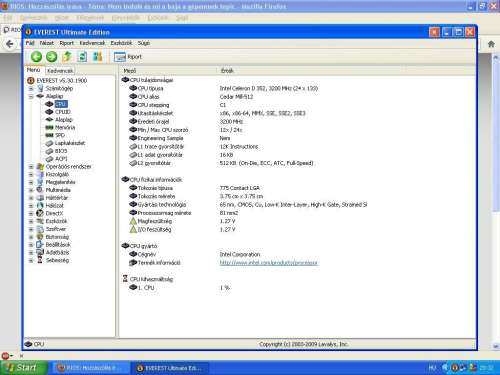
Task: Select the Alaplap child item under CPUID
Action: tap(64, 120)
